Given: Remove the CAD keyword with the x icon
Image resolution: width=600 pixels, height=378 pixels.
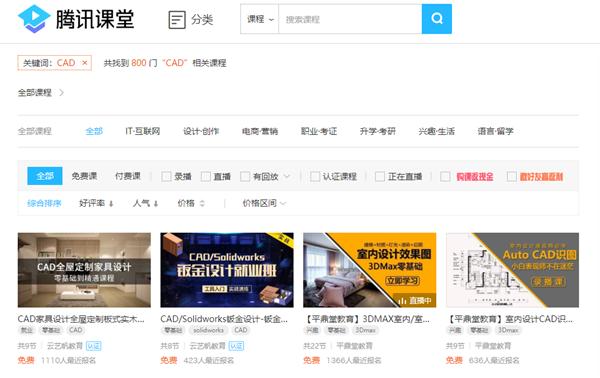Looking at the screenshot, I should (85, 63).
